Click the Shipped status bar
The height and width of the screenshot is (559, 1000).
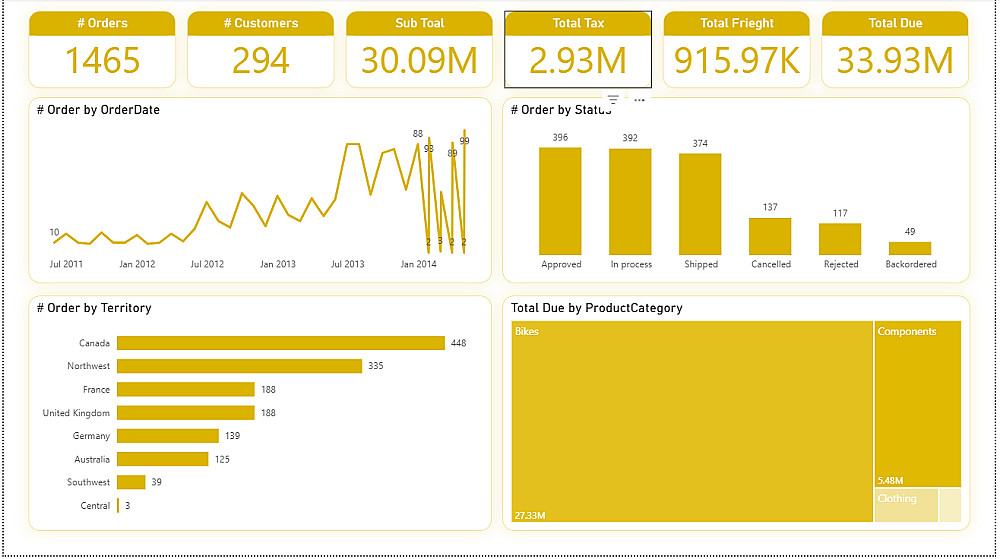click(700, 205)
